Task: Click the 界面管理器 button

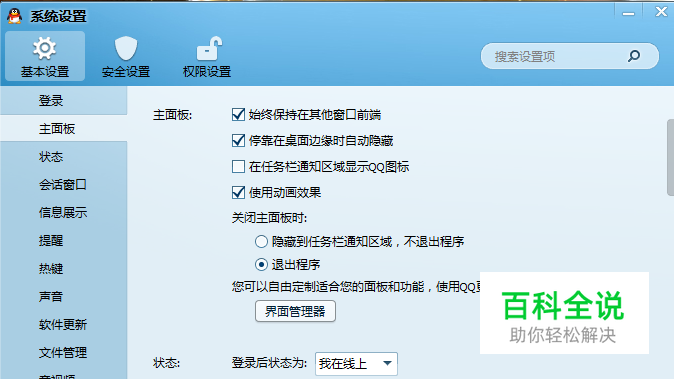Action: (x=295, y=311)
